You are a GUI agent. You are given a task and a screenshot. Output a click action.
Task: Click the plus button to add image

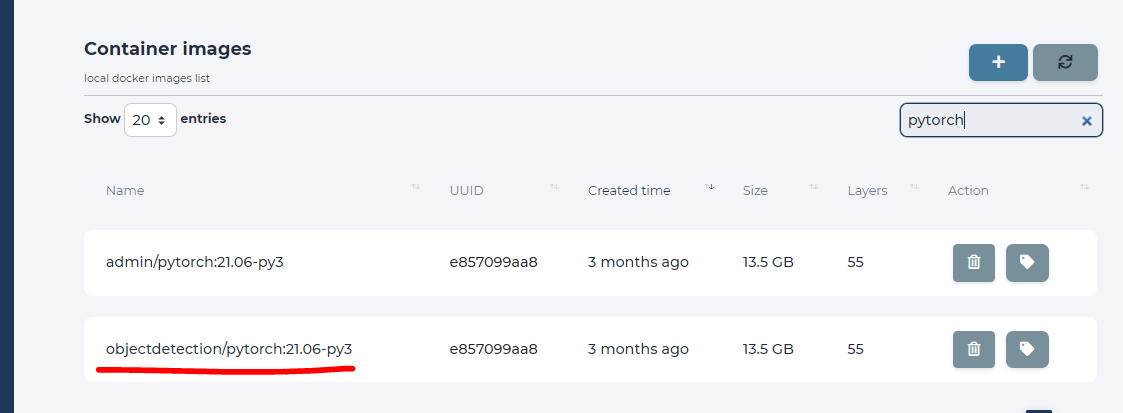(x=998, y=62)
